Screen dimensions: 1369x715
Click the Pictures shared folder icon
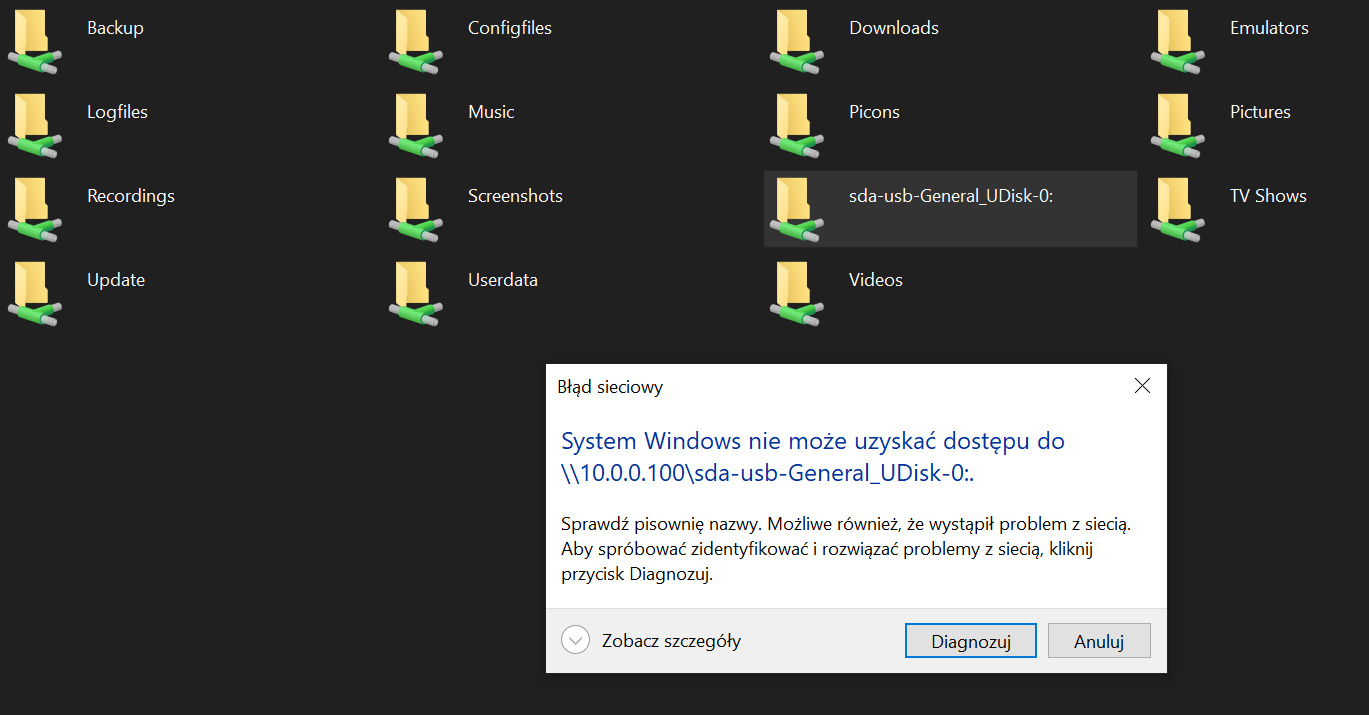point(1178,124)
